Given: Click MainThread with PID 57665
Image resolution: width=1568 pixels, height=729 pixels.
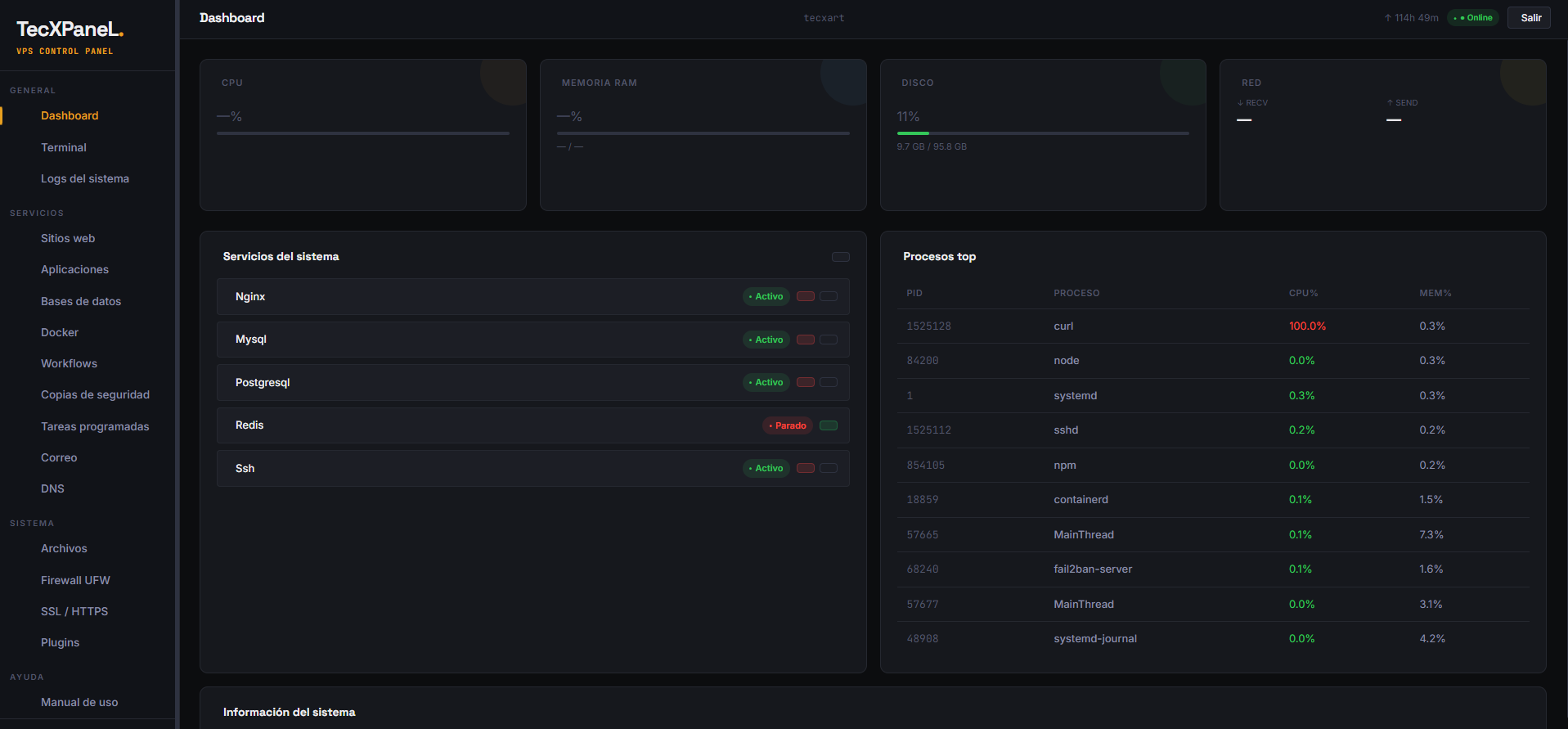Looking at the screenshot, I should [1084, 534].
